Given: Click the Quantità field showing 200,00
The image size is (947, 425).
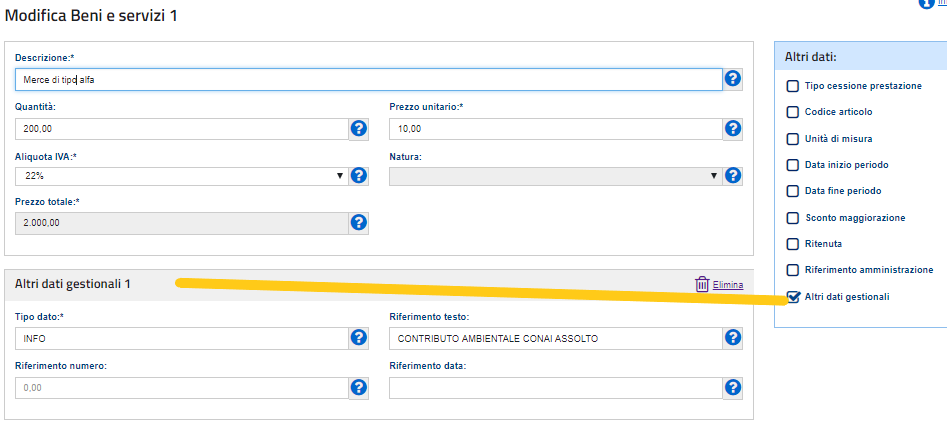Looking at the screenshot, I should [182, 129].
